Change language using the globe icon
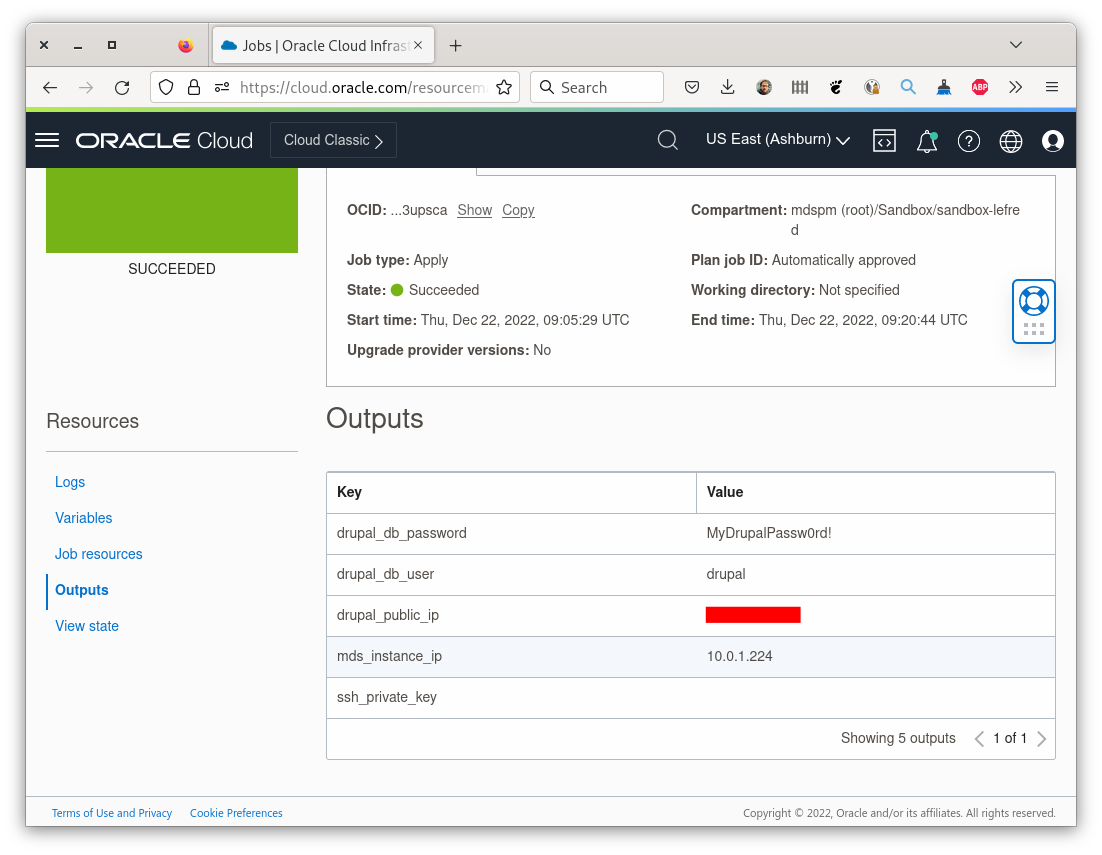This screenshot has width=1102, height=855. pos(1010,140)
